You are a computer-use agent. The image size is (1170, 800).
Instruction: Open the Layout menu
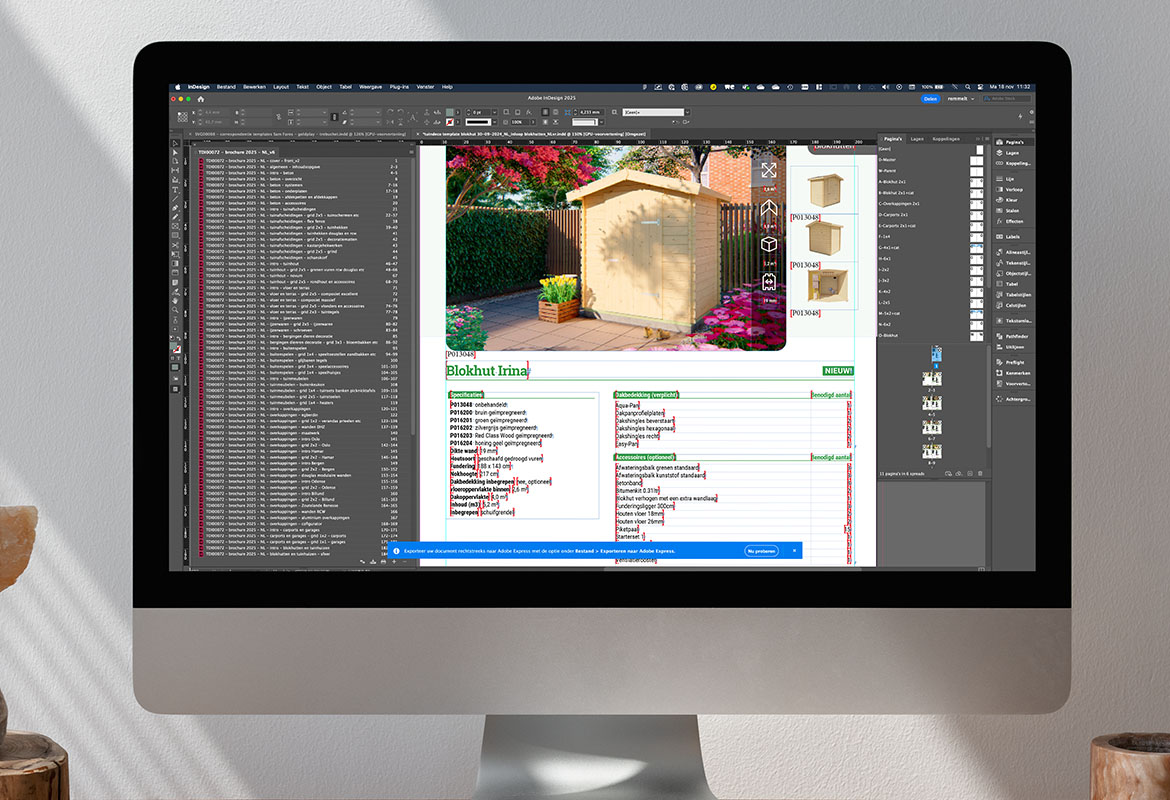click(281, 87)
